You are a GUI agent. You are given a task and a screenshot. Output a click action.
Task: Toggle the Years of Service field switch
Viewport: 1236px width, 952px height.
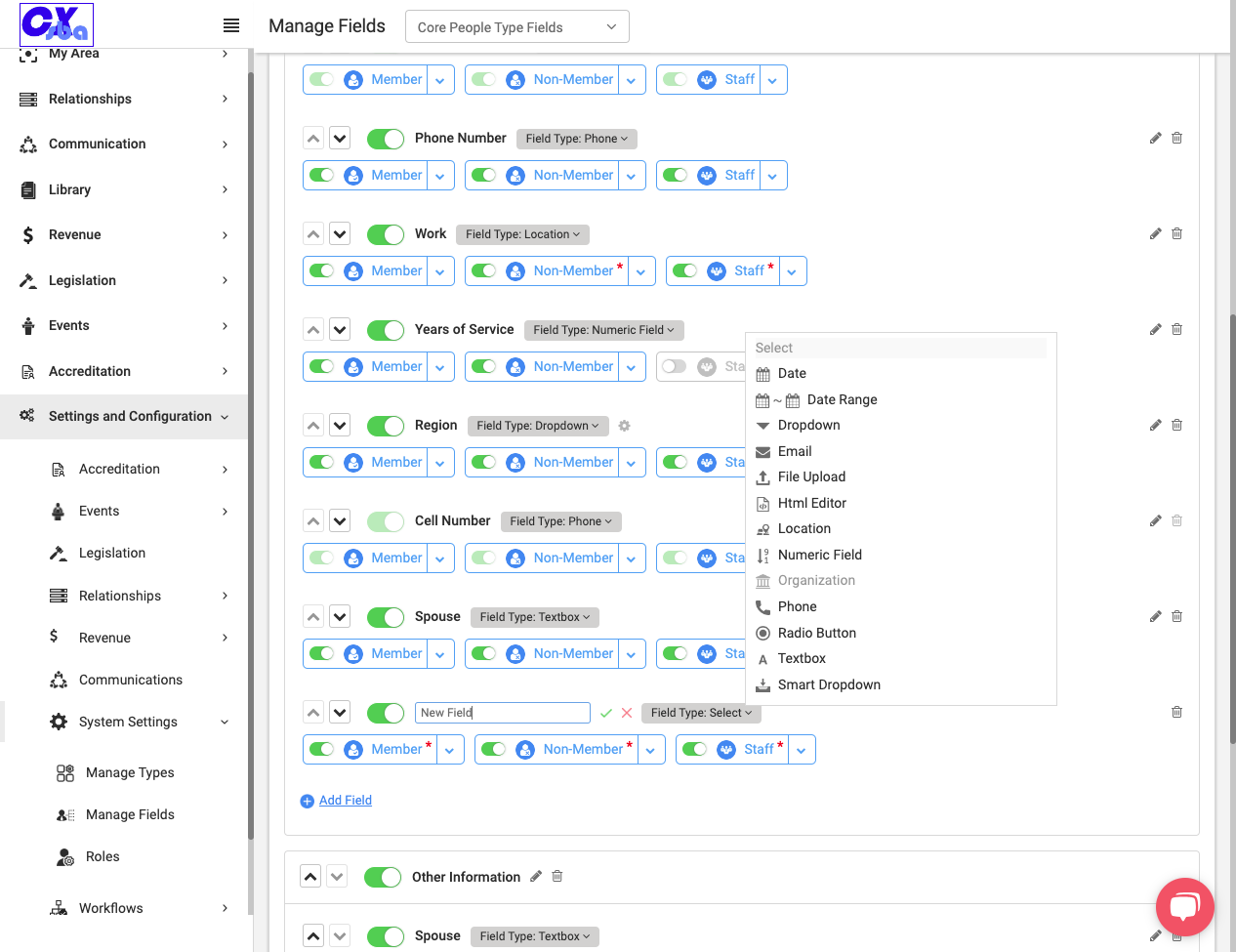[386, 330]
